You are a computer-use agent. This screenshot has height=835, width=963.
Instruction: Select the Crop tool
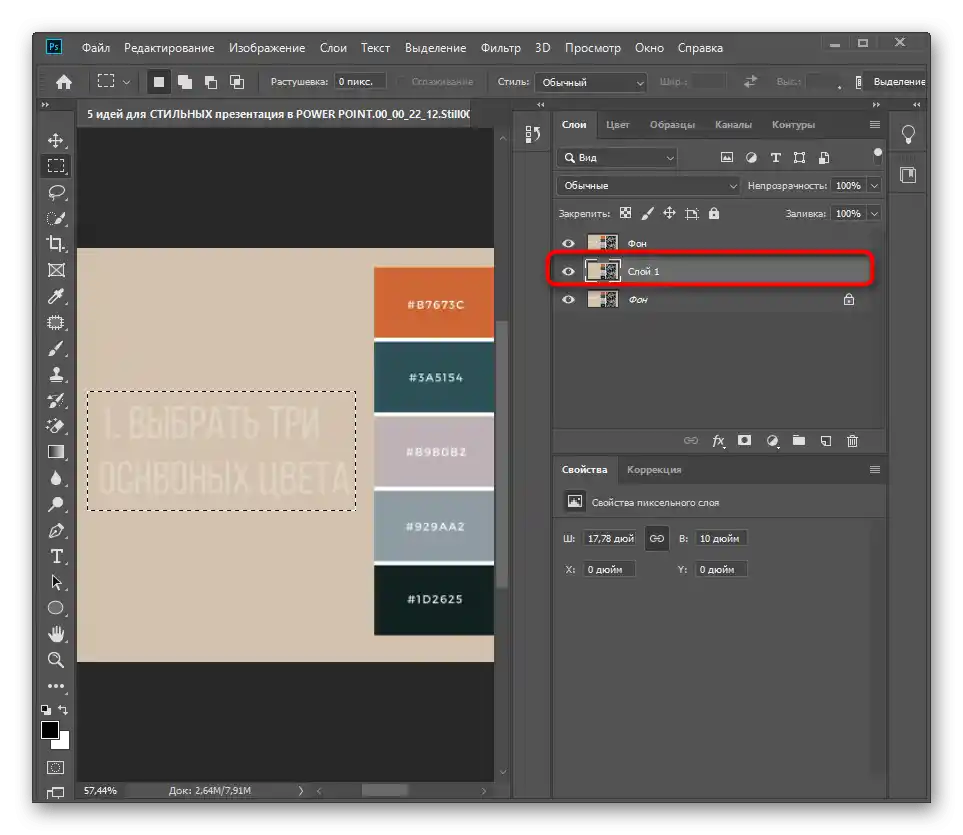[x=56, y=244]
